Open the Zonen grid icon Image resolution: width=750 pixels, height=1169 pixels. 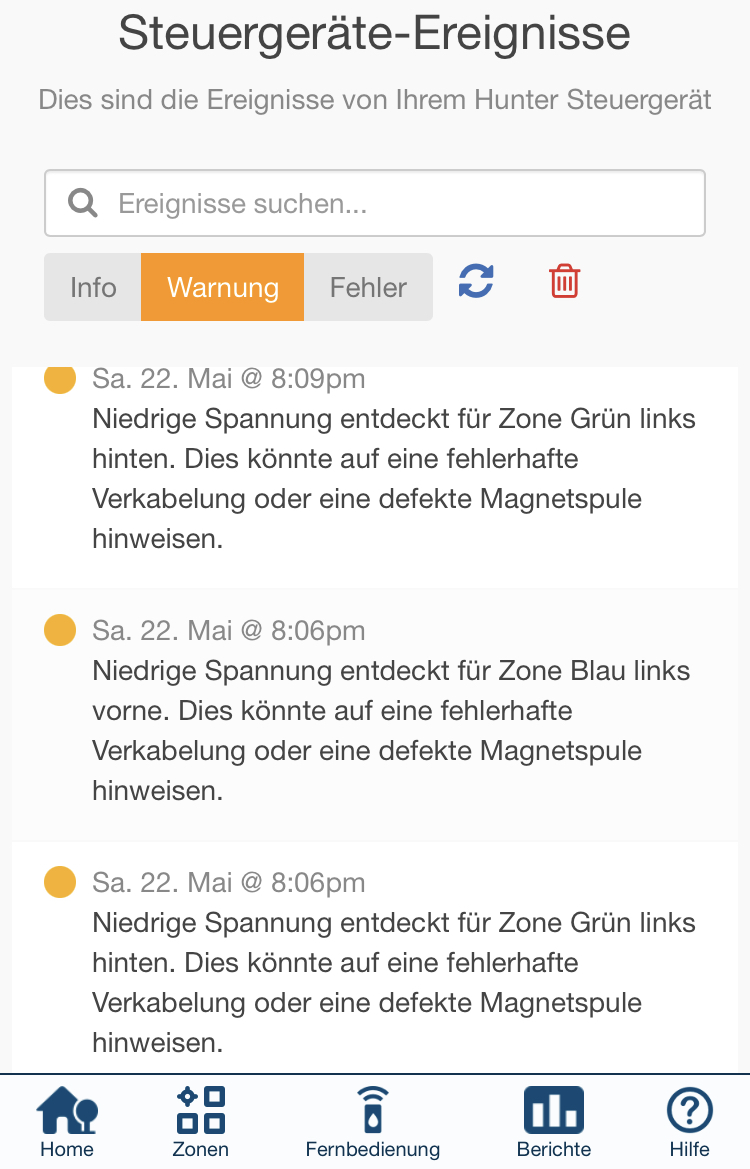(x=201, y=1110)
